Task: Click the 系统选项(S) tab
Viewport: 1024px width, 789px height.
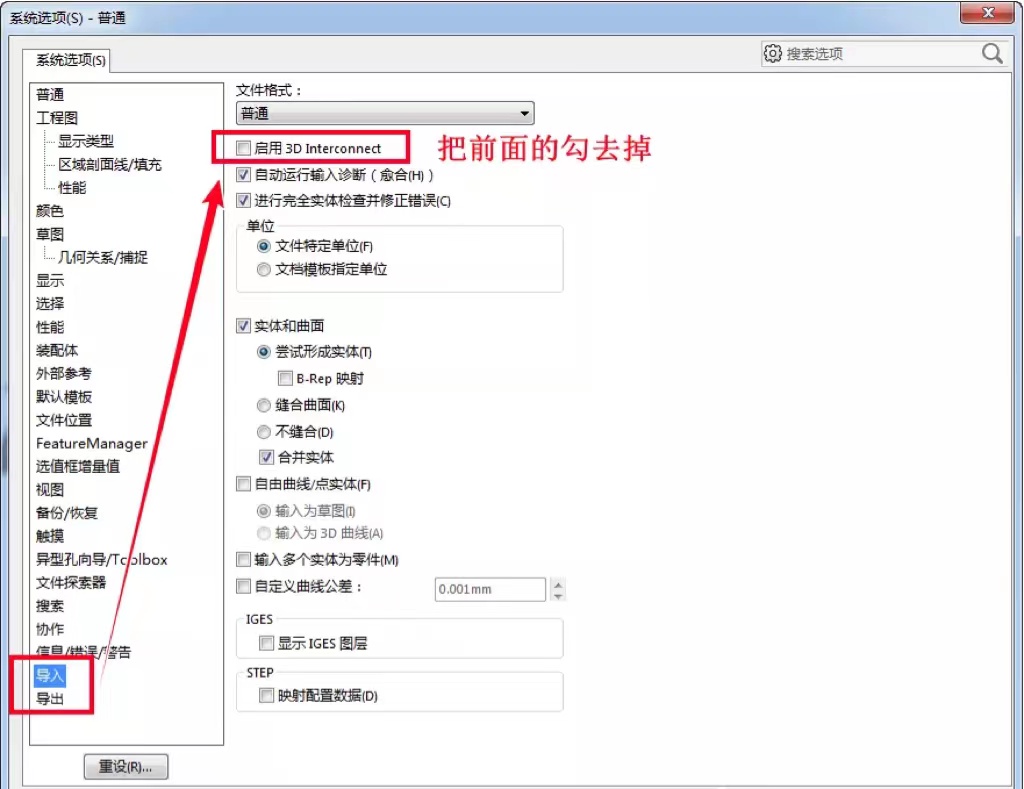Action: pyautogui.click(x=70, y=61)
